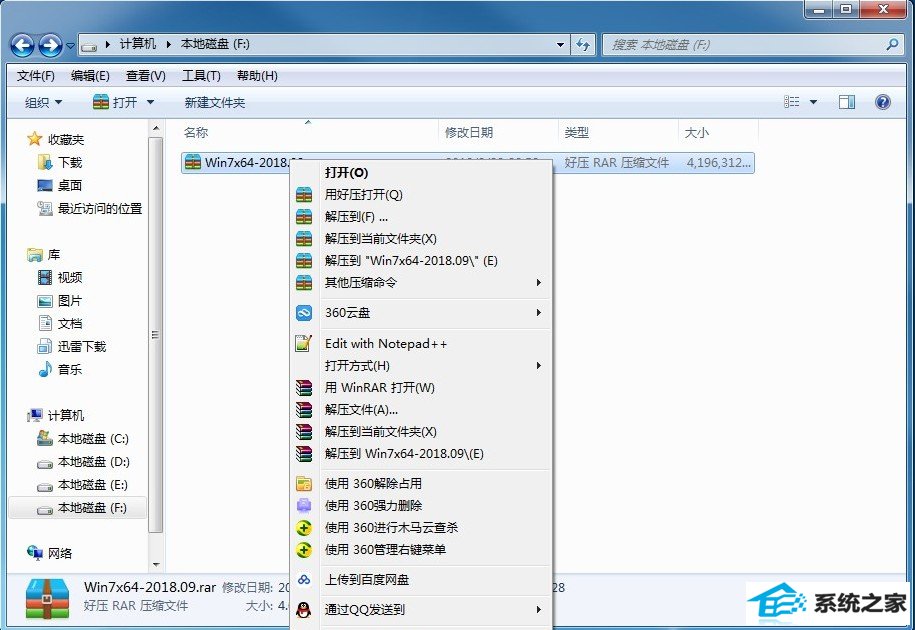This screenshot has width=915, height=630.
Task: Sort by the 名称 column header
Action: coord(309,133)
